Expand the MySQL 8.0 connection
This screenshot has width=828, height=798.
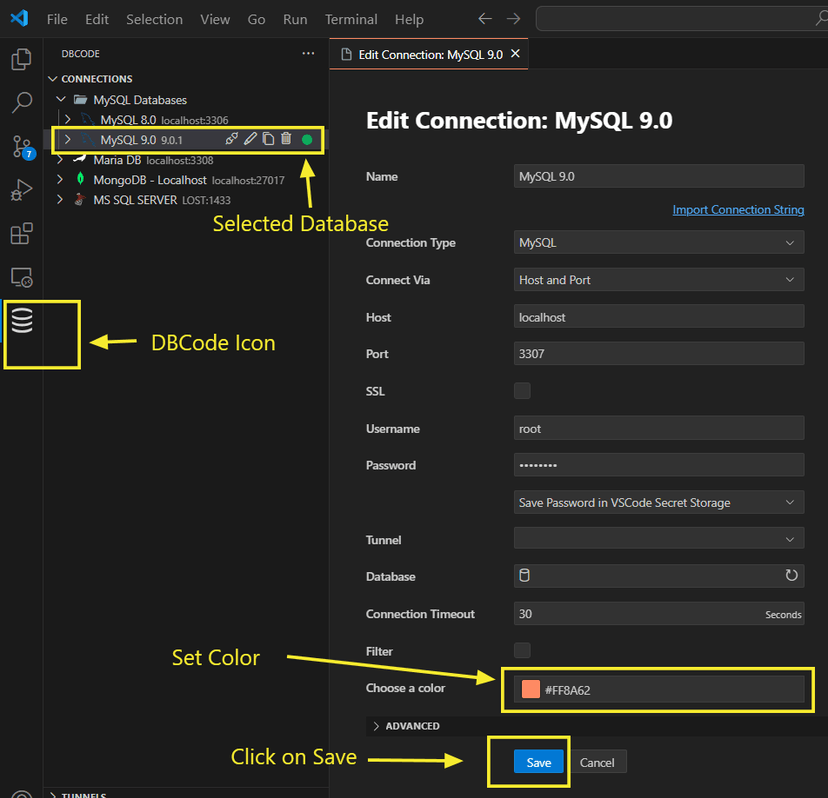click(x=68, y=119)
